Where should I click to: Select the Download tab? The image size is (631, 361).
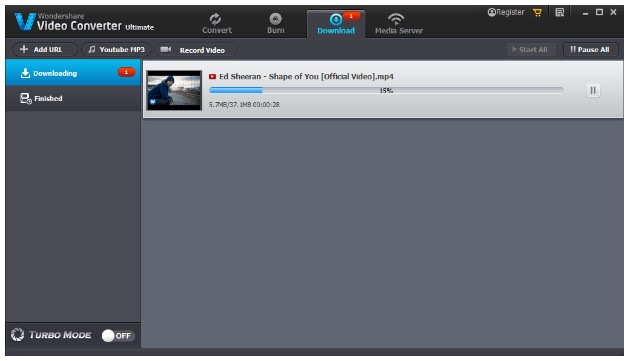click(336, 24)
